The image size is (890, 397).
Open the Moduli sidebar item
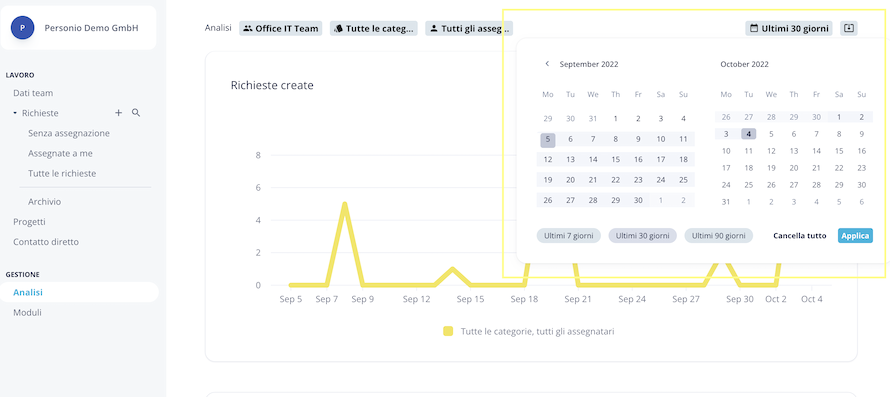[x=27, y=312]
